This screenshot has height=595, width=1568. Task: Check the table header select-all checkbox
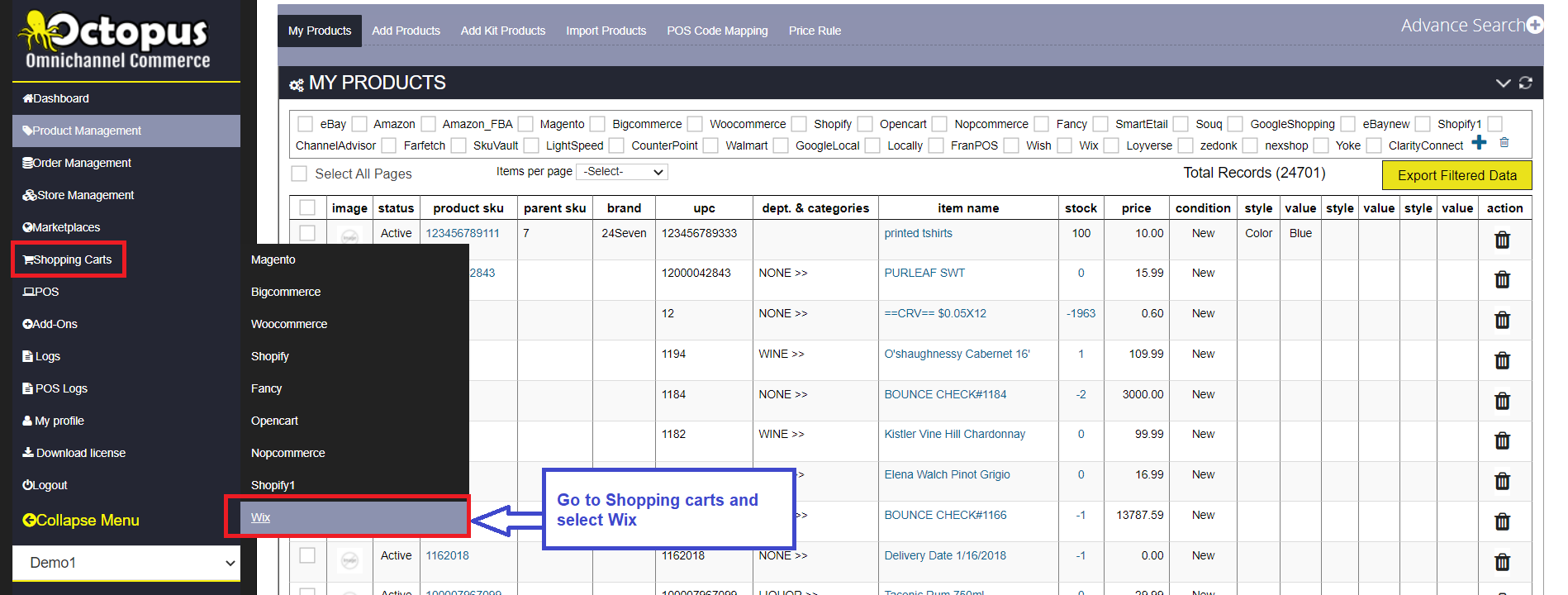tap(307, 207)
